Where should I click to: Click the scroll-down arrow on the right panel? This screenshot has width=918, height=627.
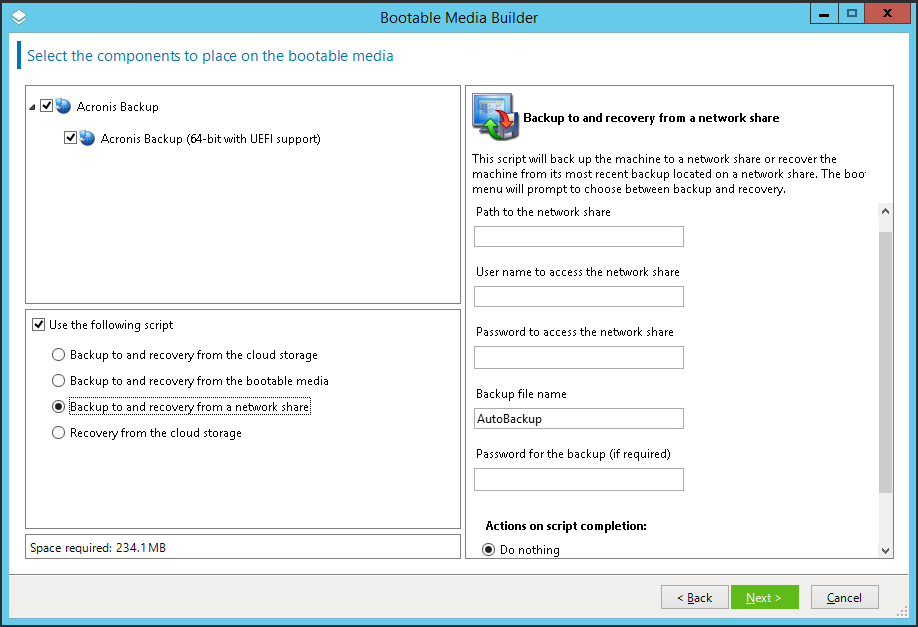884,549
